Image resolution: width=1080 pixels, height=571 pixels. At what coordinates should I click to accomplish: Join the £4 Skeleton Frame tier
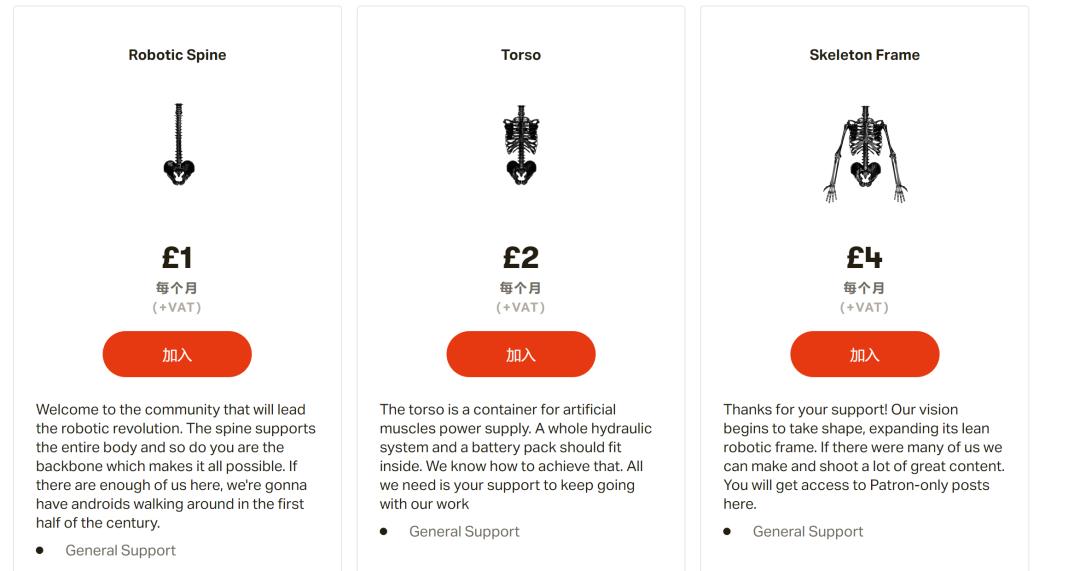click(x=864, y=354)
